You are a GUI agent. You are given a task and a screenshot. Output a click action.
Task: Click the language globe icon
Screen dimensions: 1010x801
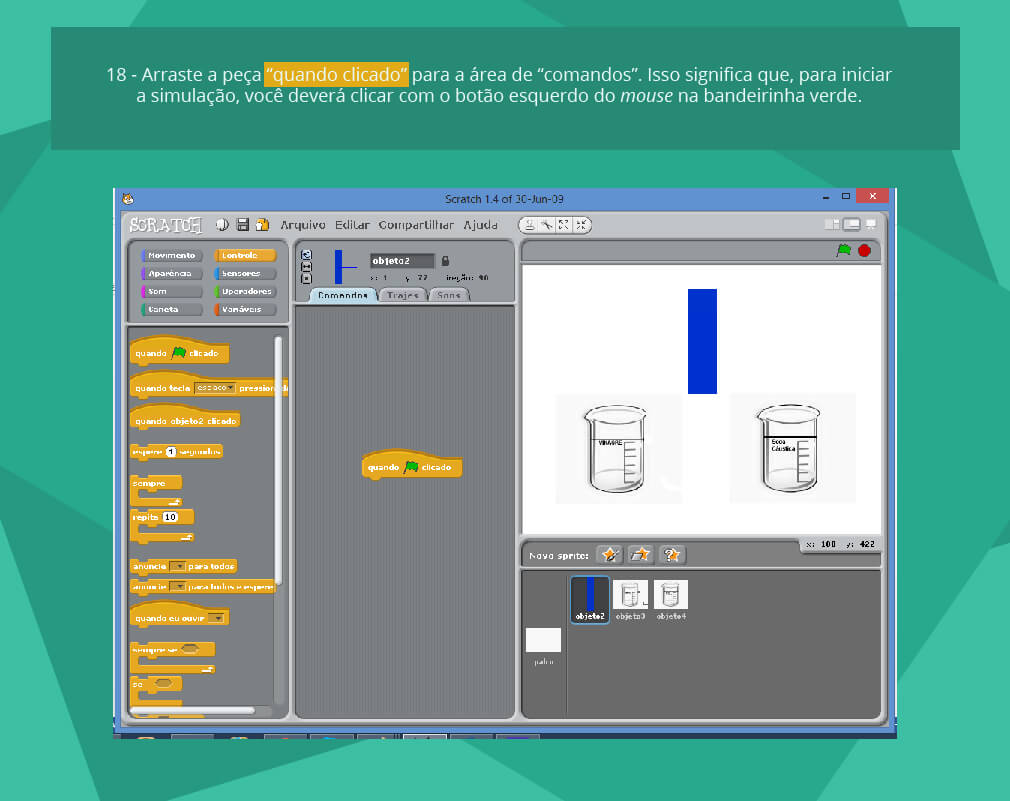[222, 225]
